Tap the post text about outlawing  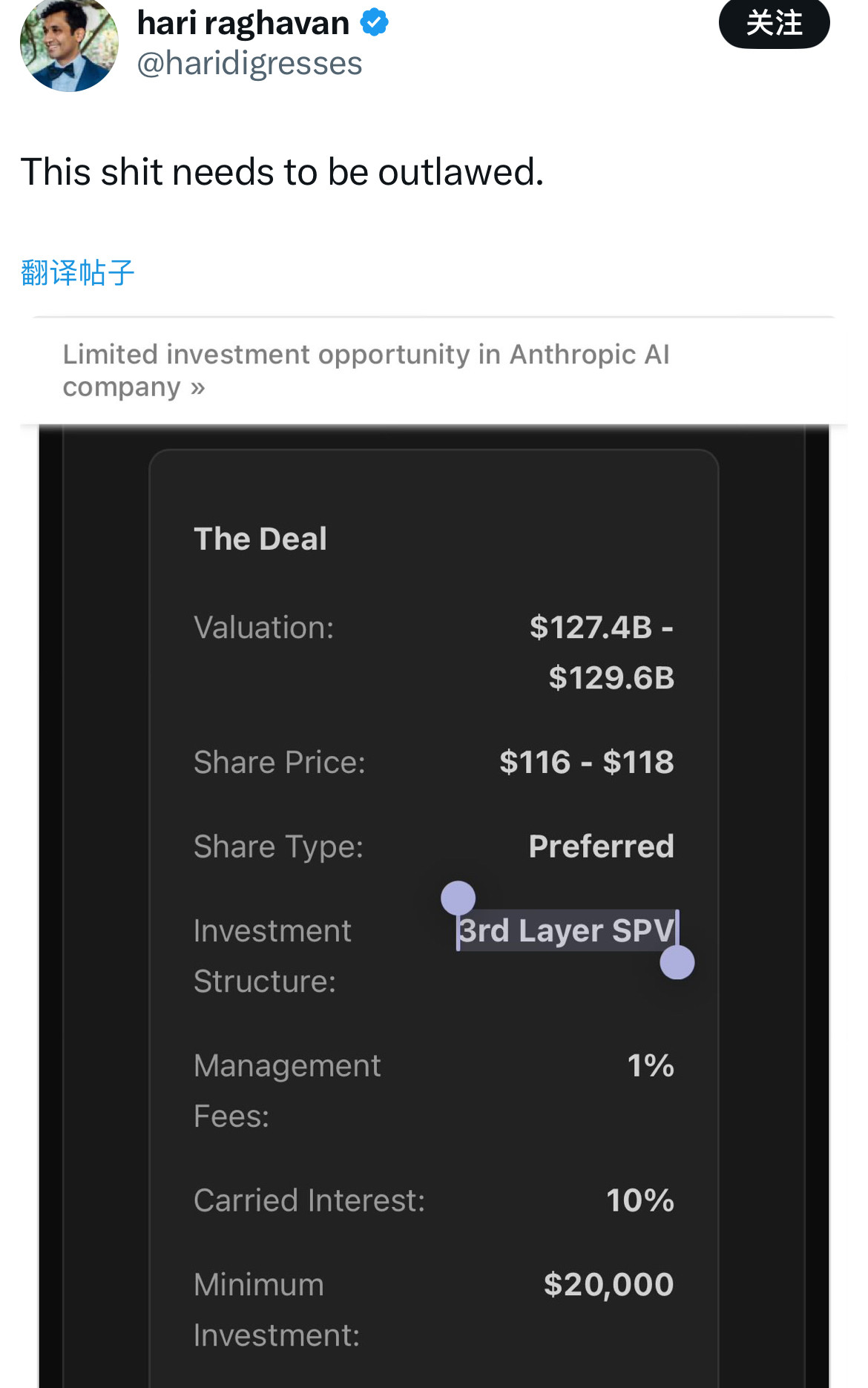point(282,172)
